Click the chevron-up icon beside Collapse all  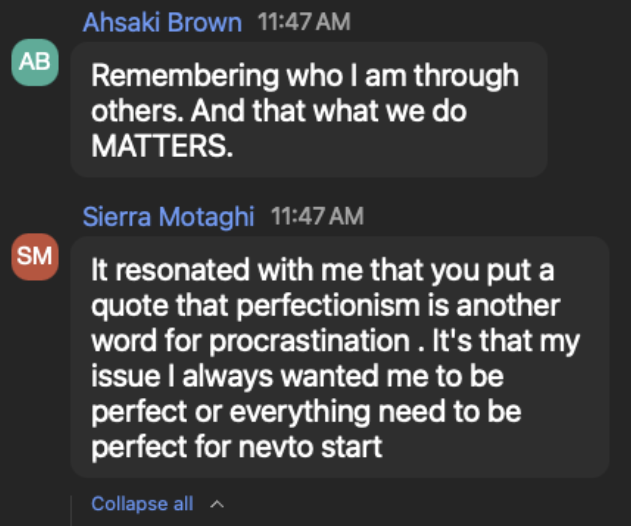click(x=217, y=504)
